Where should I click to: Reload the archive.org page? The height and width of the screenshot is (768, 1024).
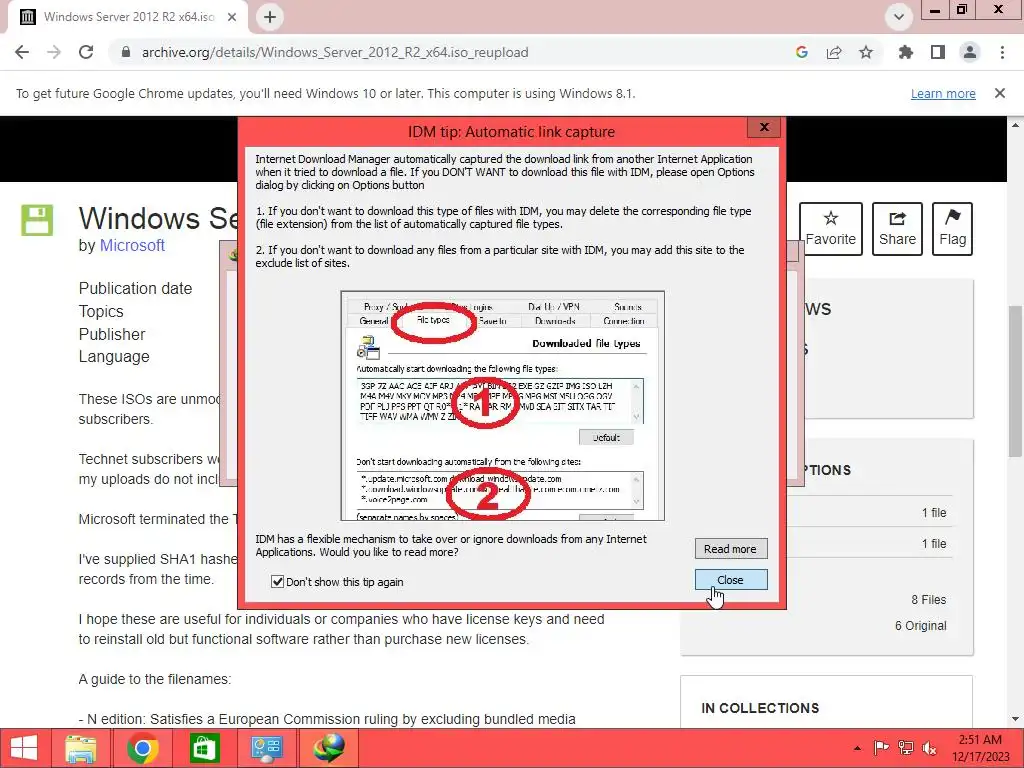pyautogui.click(x=86, y=52)
